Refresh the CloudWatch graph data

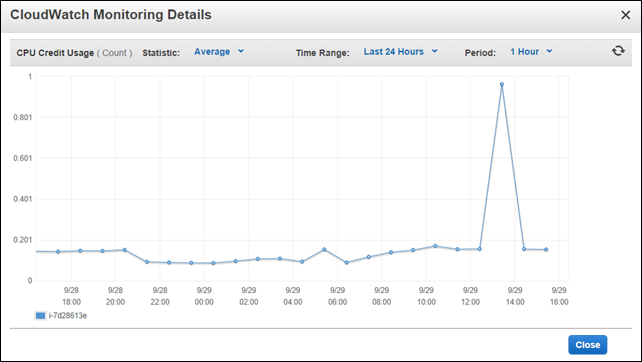point(618,51)
